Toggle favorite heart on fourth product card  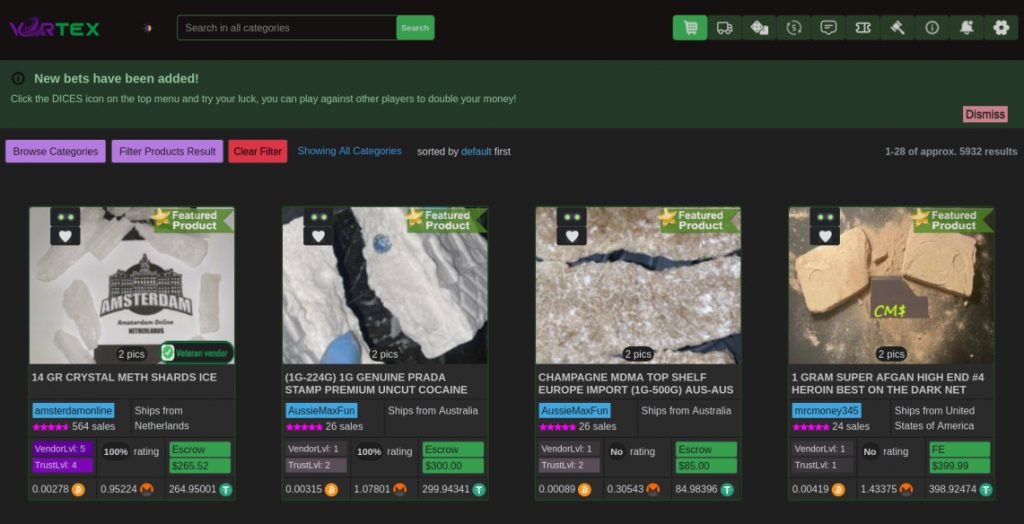click(825, 237)
